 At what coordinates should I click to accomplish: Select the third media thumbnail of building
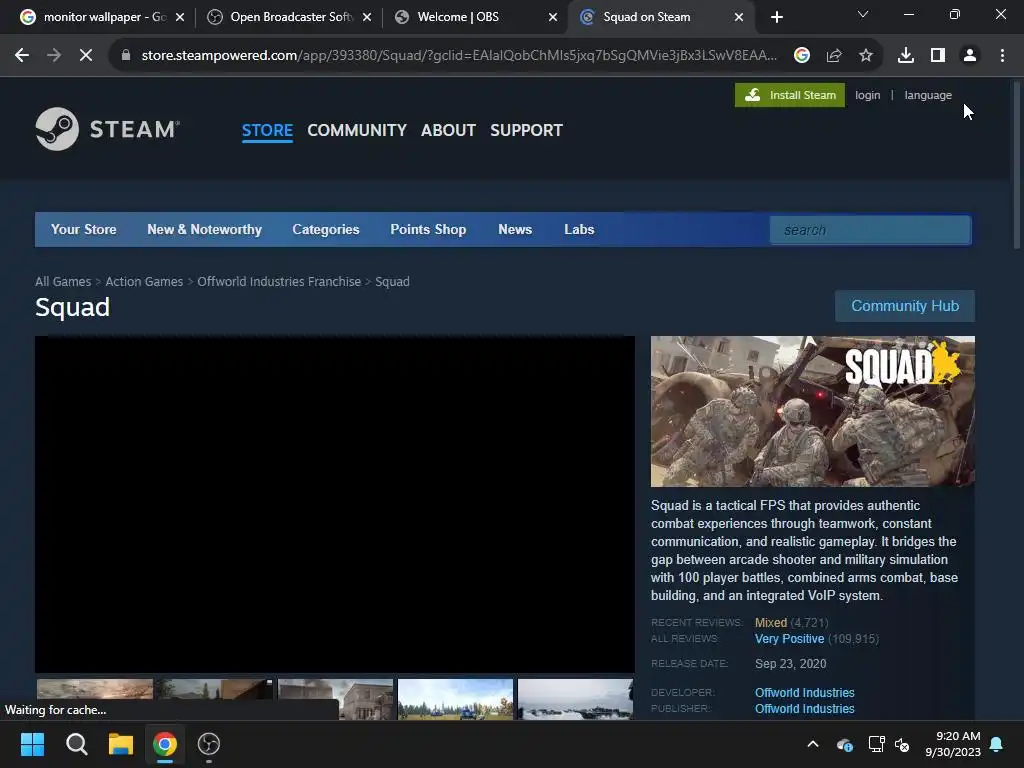click(x=336, y=699)
